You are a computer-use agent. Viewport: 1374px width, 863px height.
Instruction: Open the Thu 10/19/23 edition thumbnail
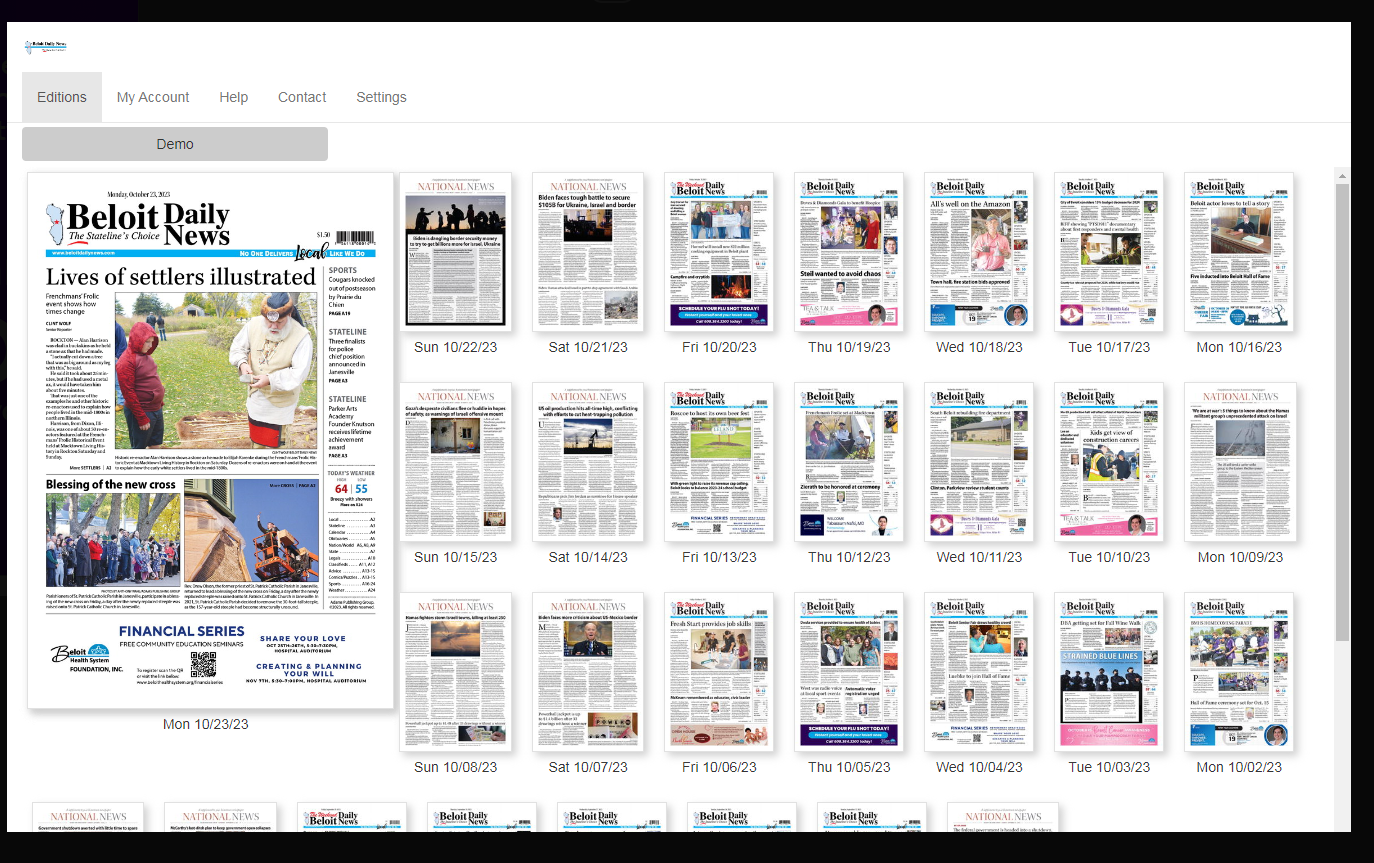click(x=849, y=252)
